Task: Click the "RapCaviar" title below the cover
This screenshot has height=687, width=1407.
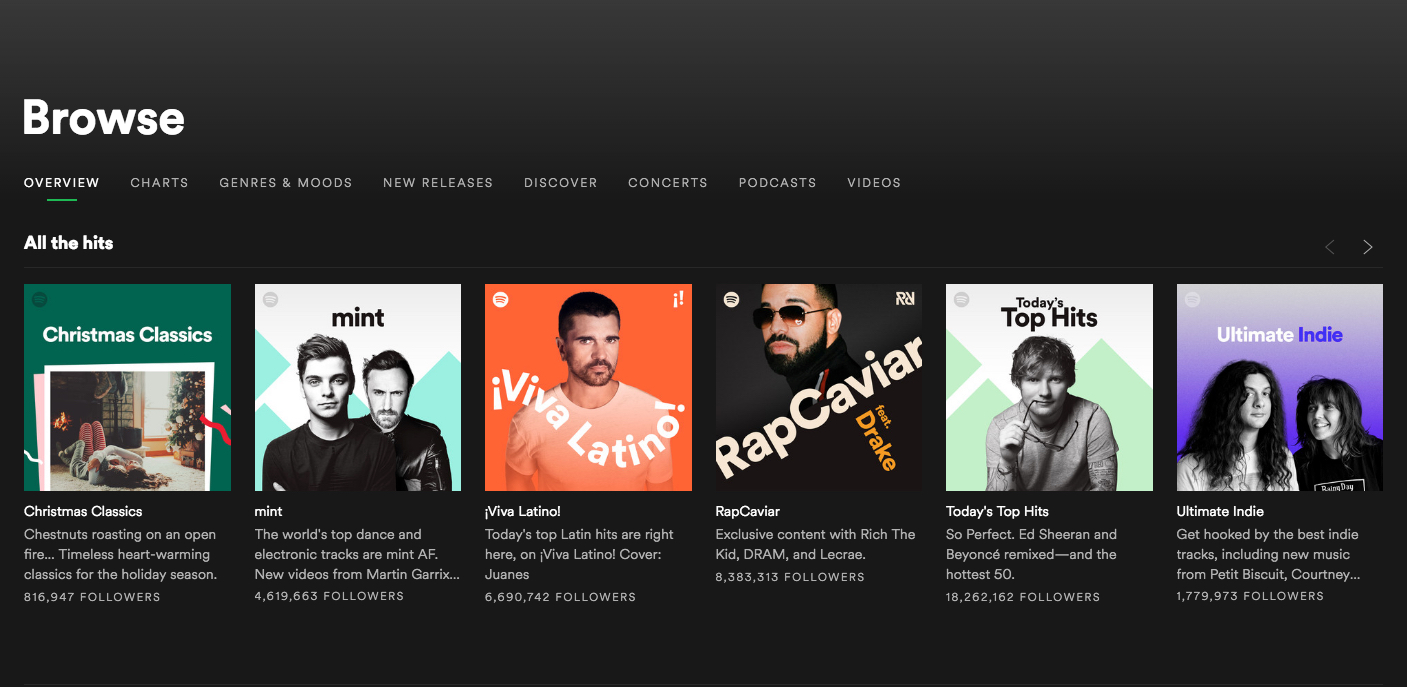Action: (747, 511)
